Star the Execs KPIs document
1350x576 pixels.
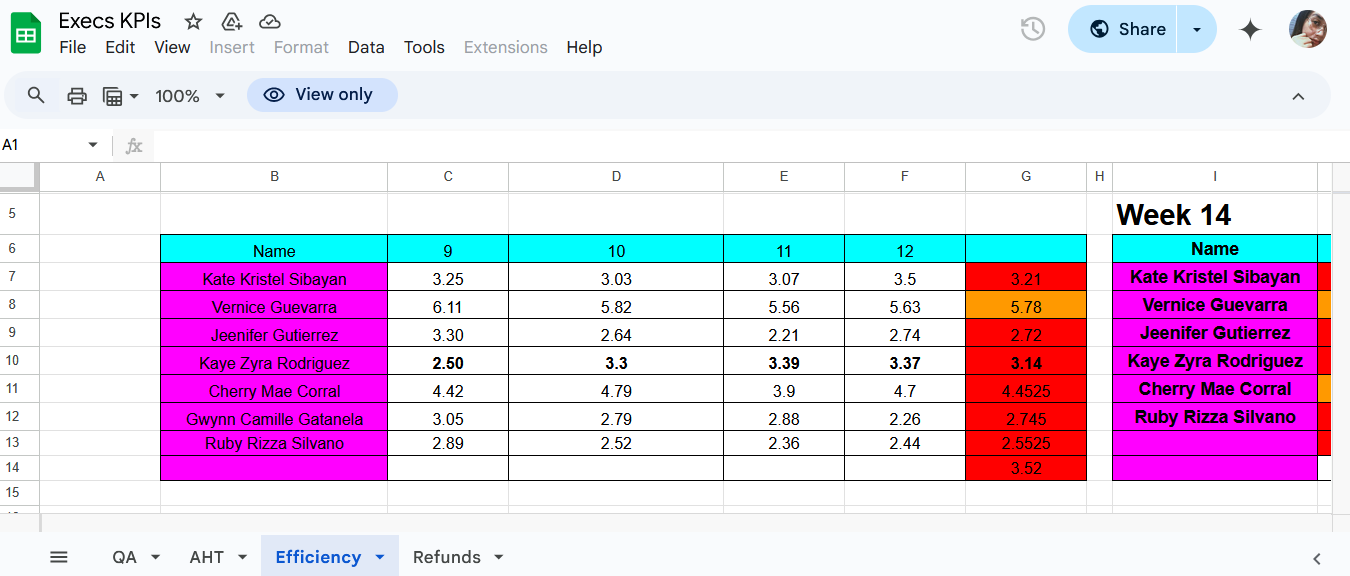pos(194,22)
